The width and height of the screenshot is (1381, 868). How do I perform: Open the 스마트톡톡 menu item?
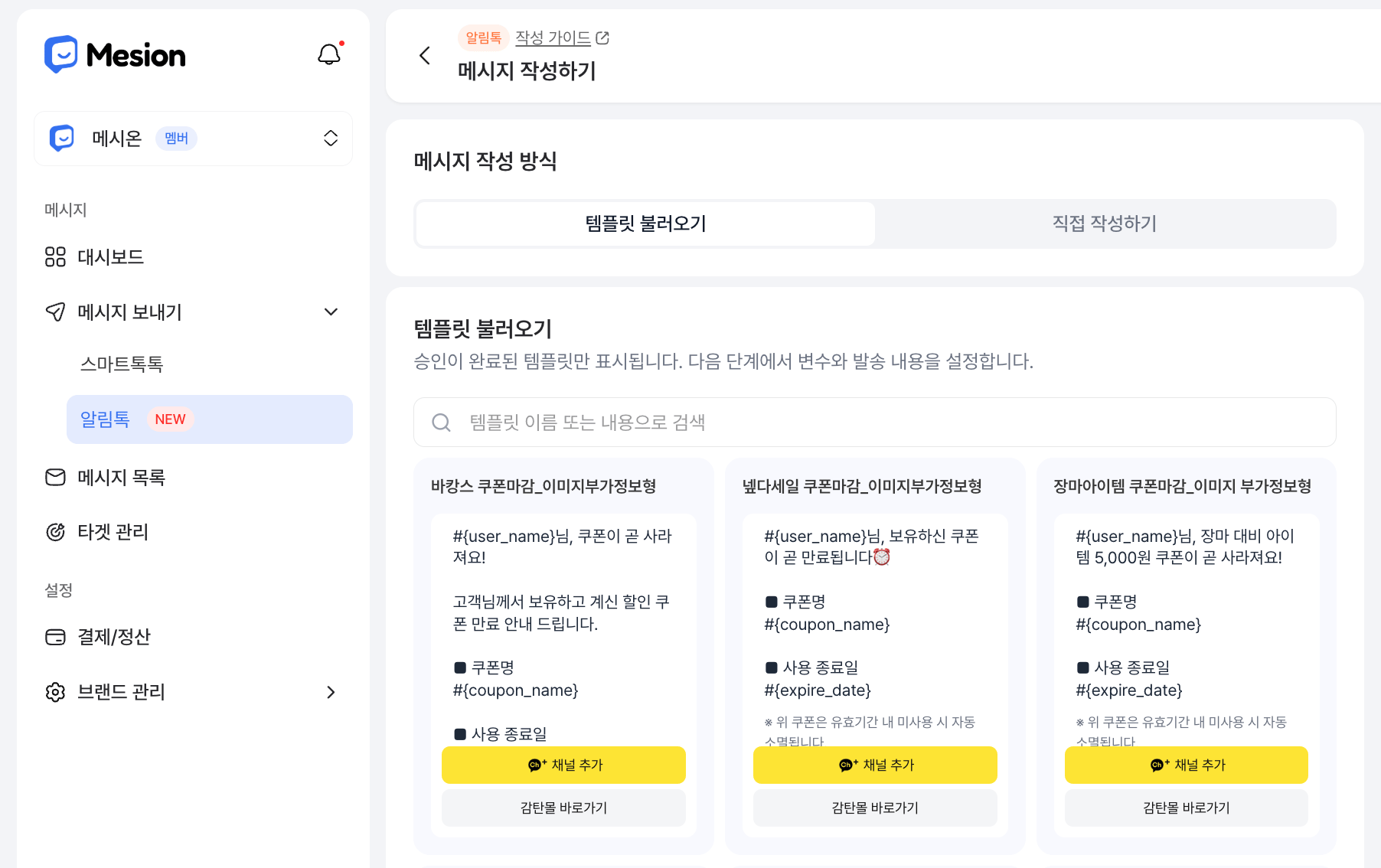[122, 364]
